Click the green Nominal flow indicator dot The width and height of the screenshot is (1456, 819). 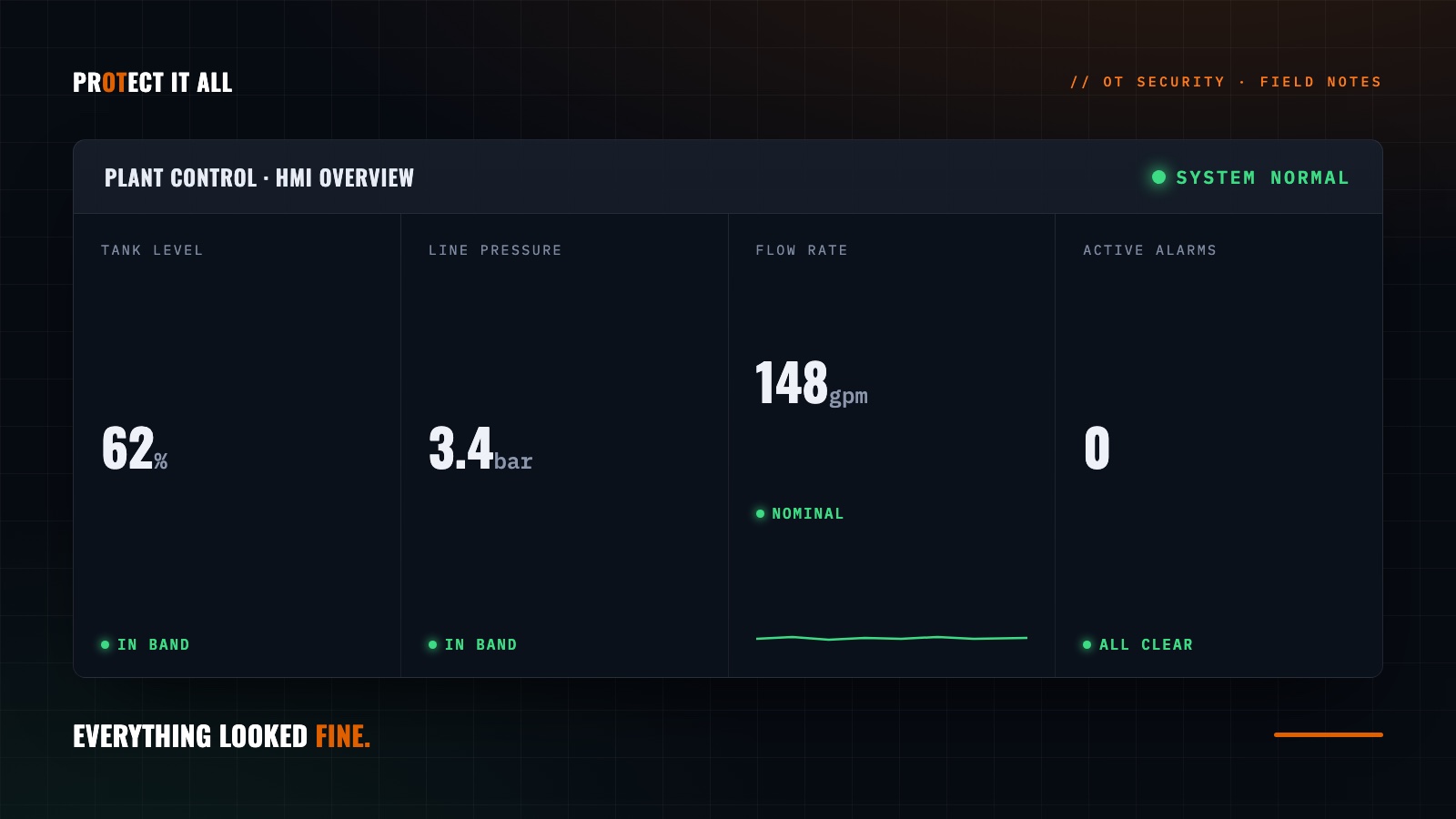tap(760, 514)
